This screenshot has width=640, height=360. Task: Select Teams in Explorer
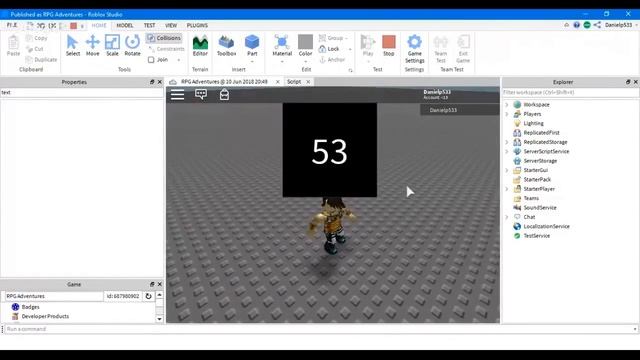531,198
